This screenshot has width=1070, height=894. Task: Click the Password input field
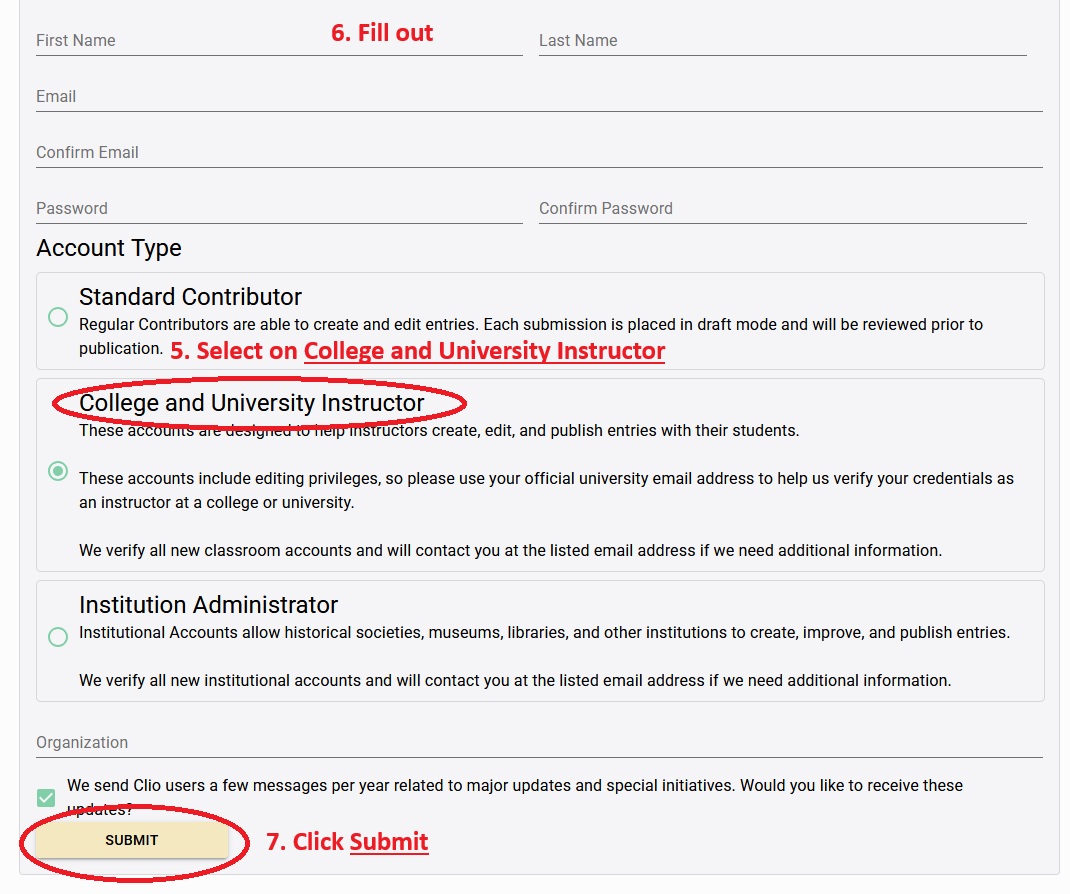[x=279, y=209]
